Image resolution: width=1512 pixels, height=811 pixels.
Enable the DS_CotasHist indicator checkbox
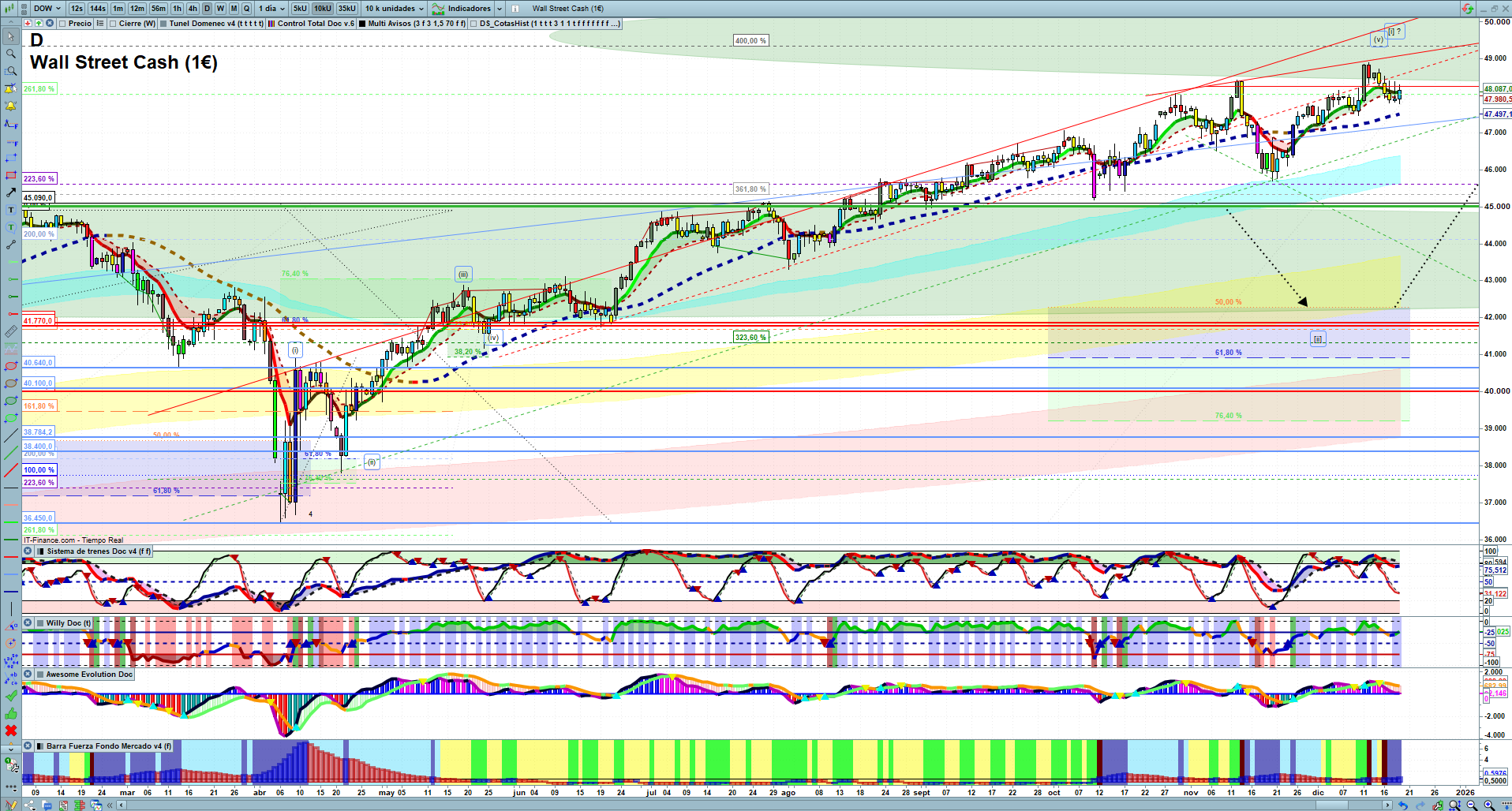click(473, 24)
